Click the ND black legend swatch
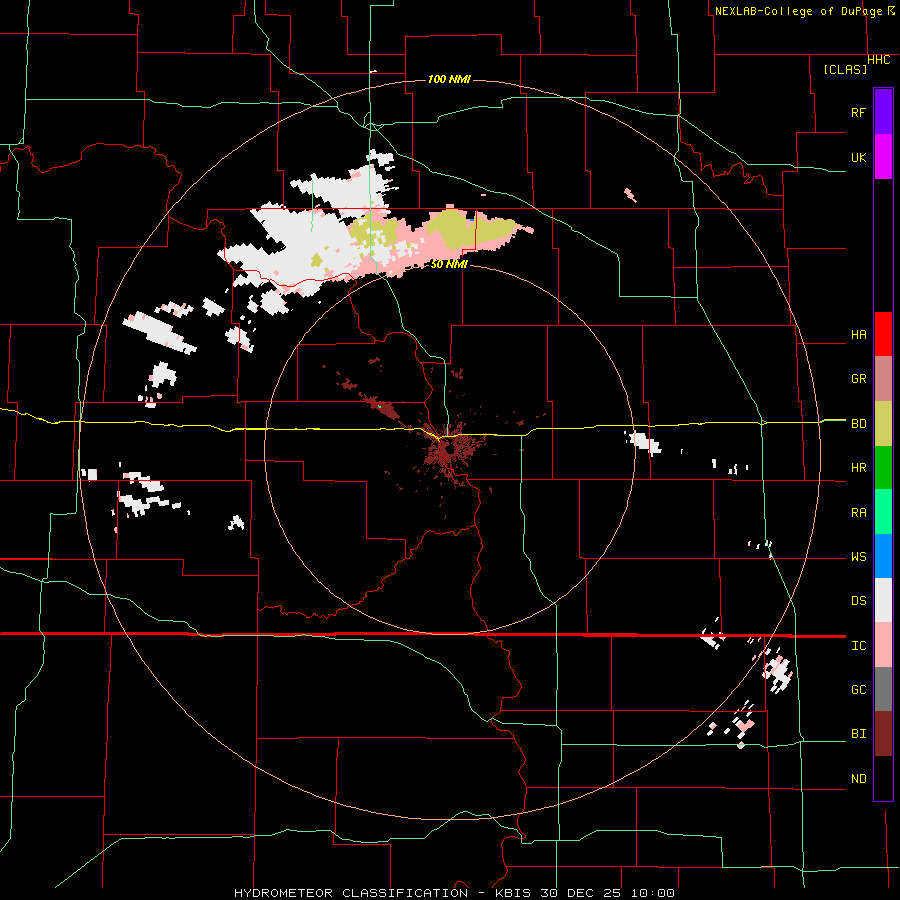Viewport: 900px width, 900px height. click(x=883, y=778)
